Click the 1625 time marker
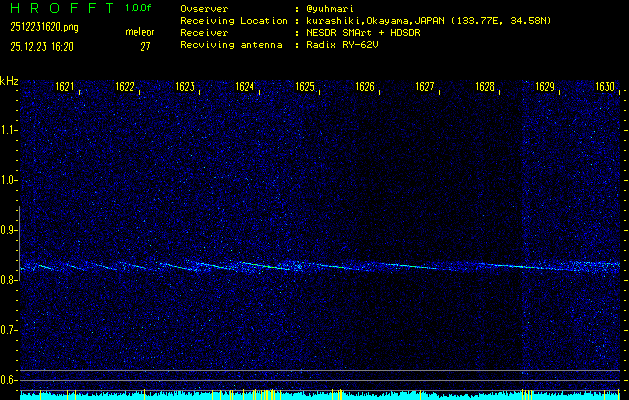 (305, 88)
